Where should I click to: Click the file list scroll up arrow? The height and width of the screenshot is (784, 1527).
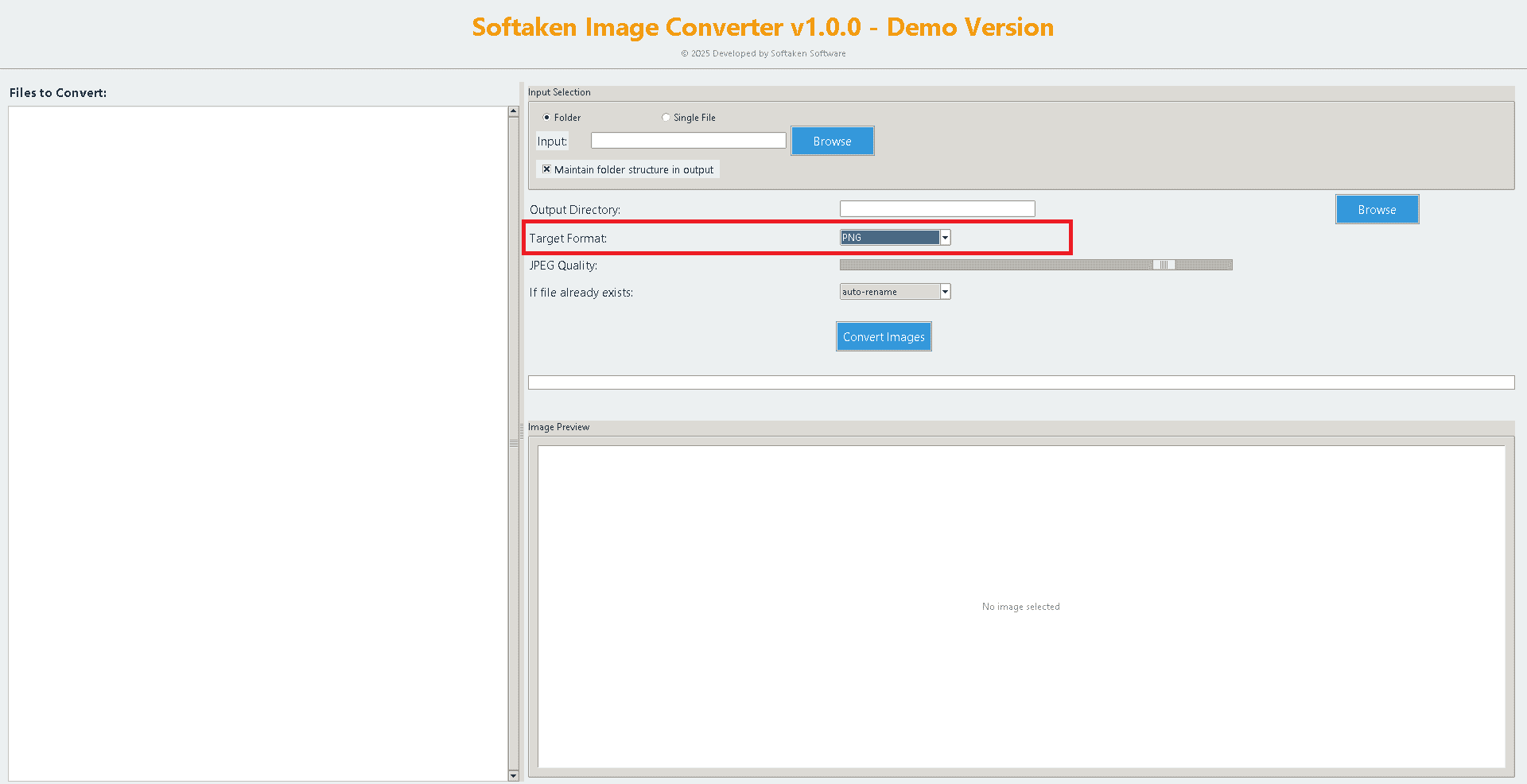513,112
